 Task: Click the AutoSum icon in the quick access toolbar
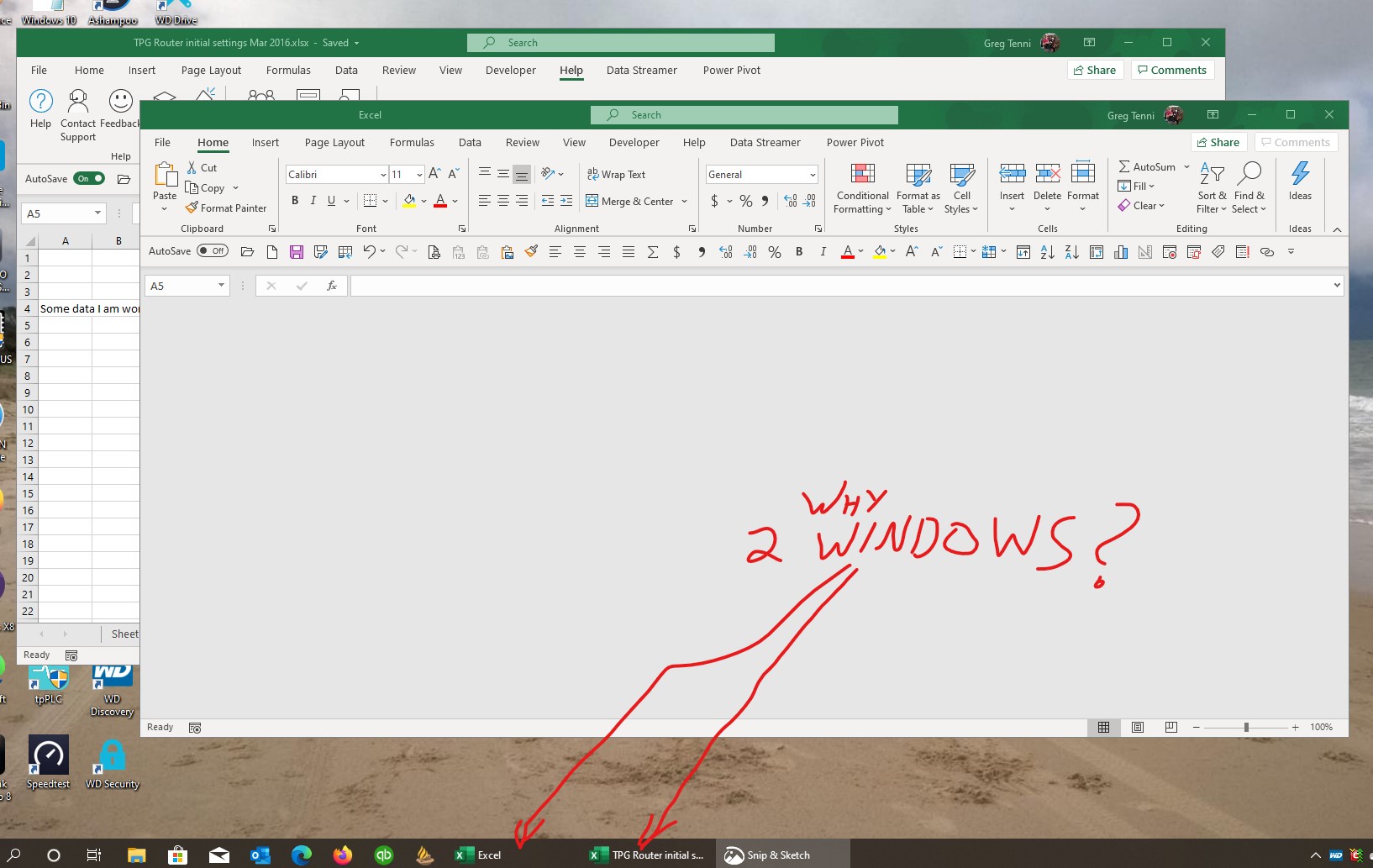[654, 251]
